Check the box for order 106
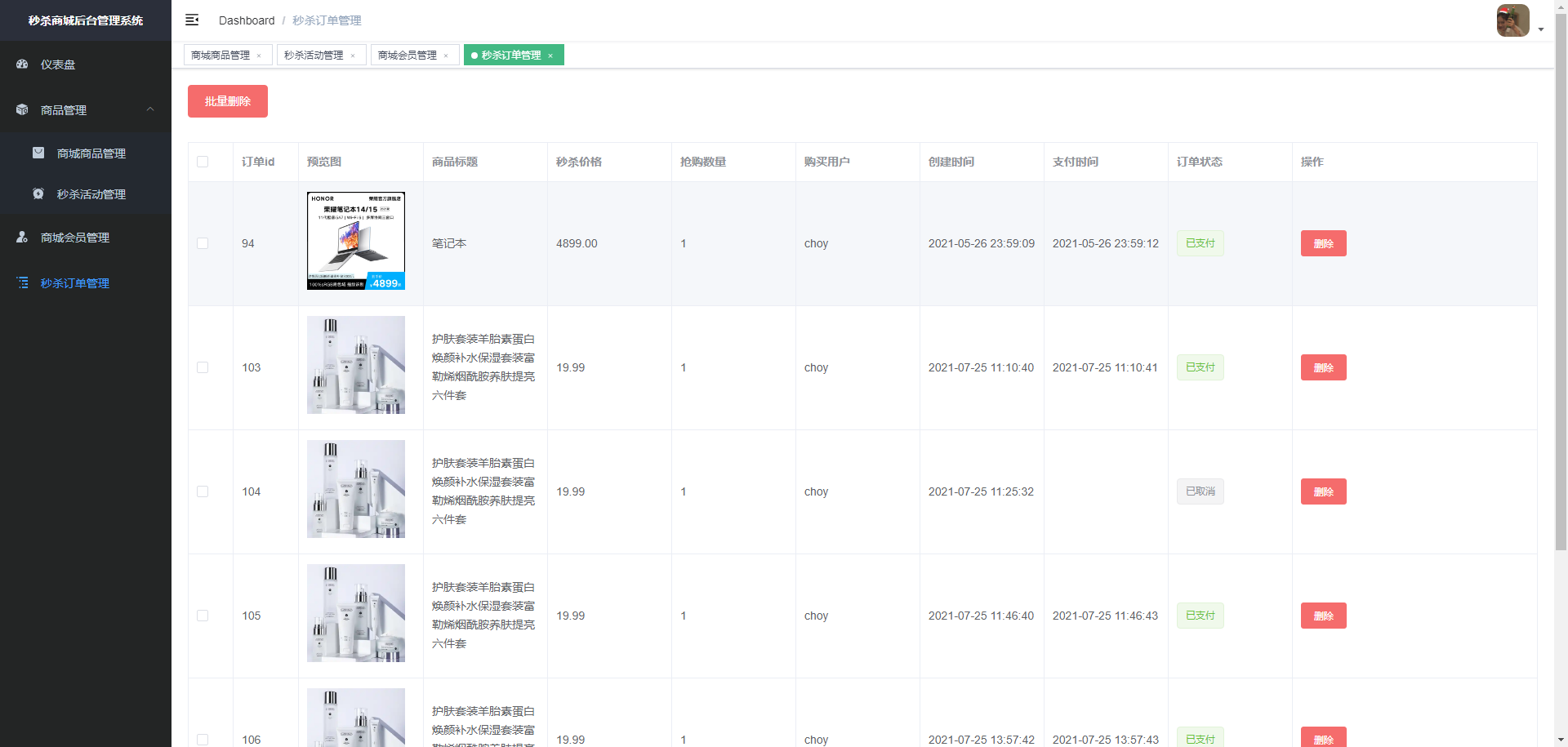Viewport: 1568px width, 747px height. (203, 740)
